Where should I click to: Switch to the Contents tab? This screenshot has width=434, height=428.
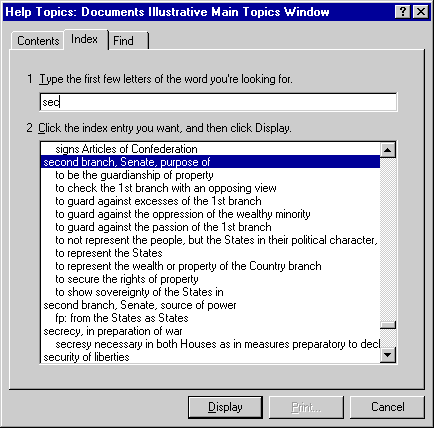pos(38,41)
